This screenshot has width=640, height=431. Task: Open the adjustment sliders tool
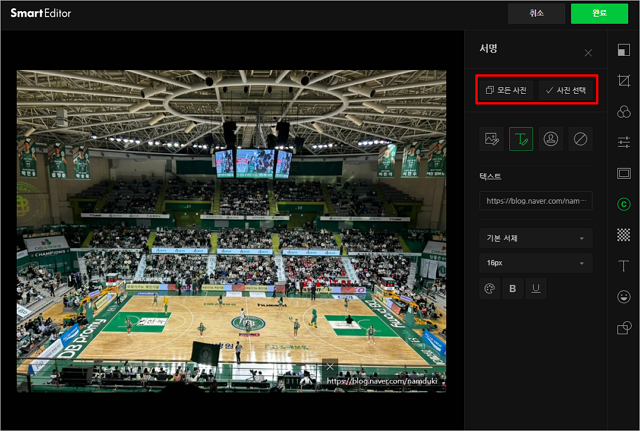click(x=624, y=142)
